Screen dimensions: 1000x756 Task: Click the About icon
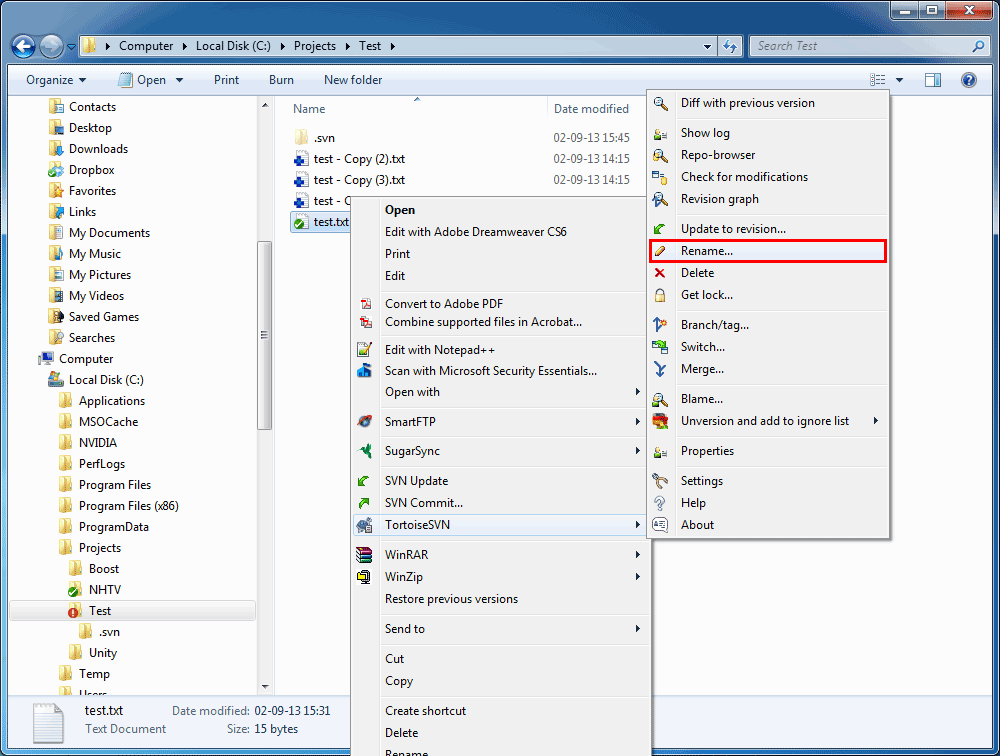point(660,525)
